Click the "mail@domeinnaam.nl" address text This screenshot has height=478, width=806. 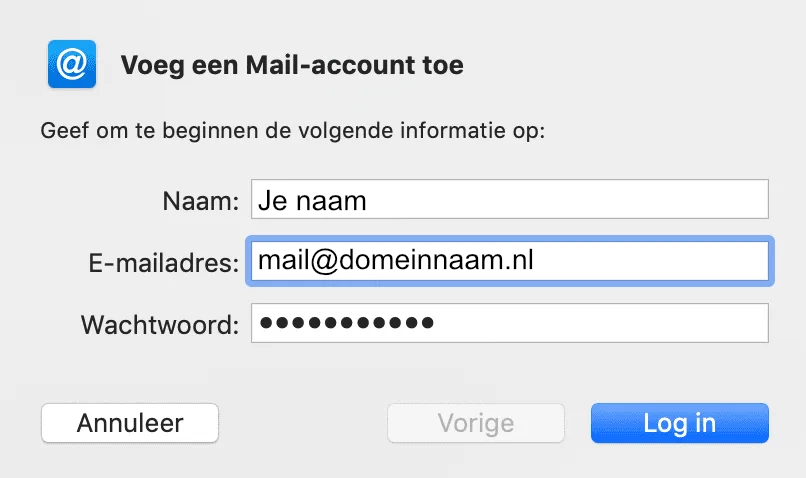click(x=395, y=262)
